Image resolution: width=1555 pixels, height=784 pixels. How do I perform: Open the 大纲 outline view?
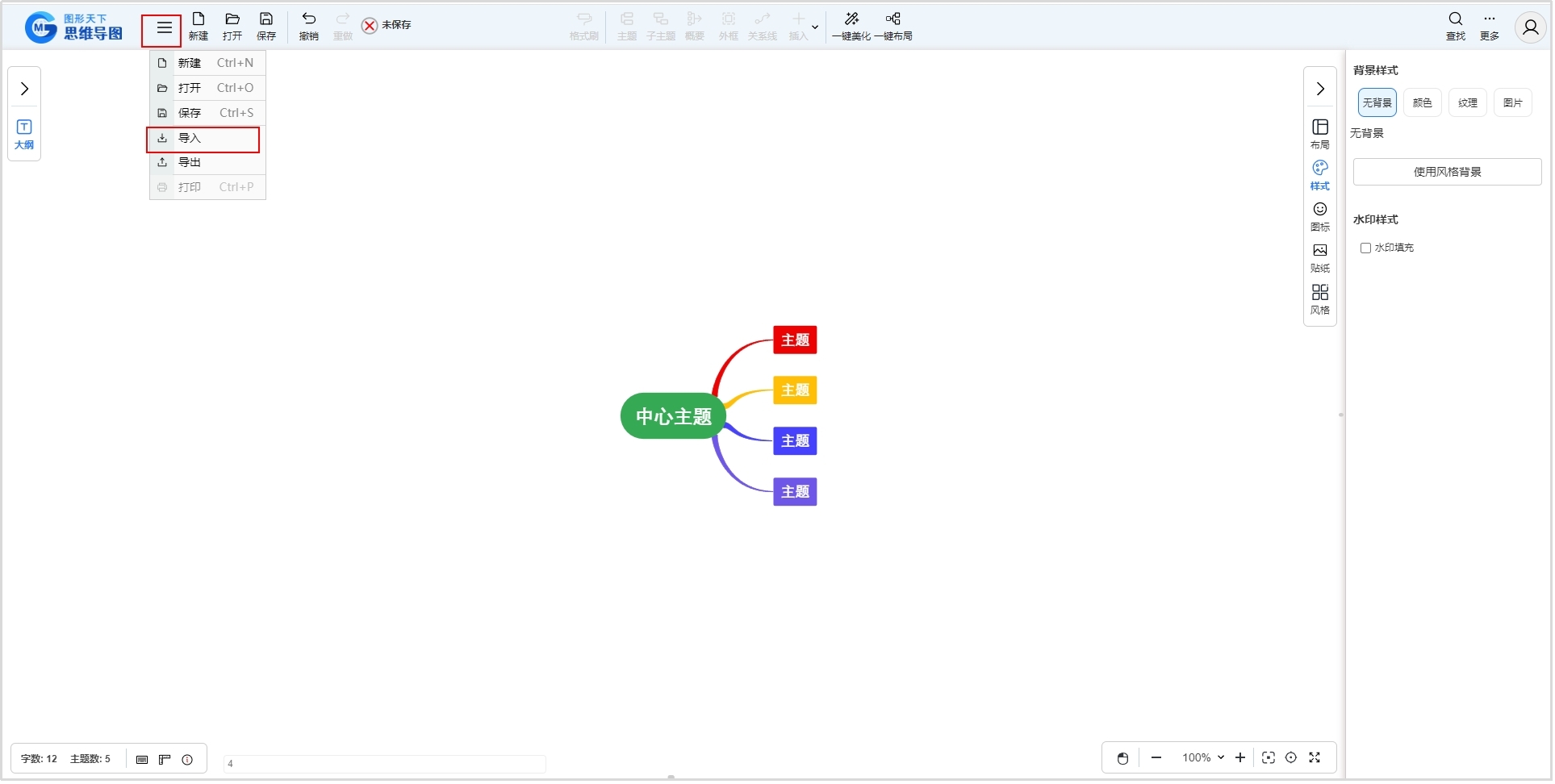pyautogui.click(x=24, y=135)
